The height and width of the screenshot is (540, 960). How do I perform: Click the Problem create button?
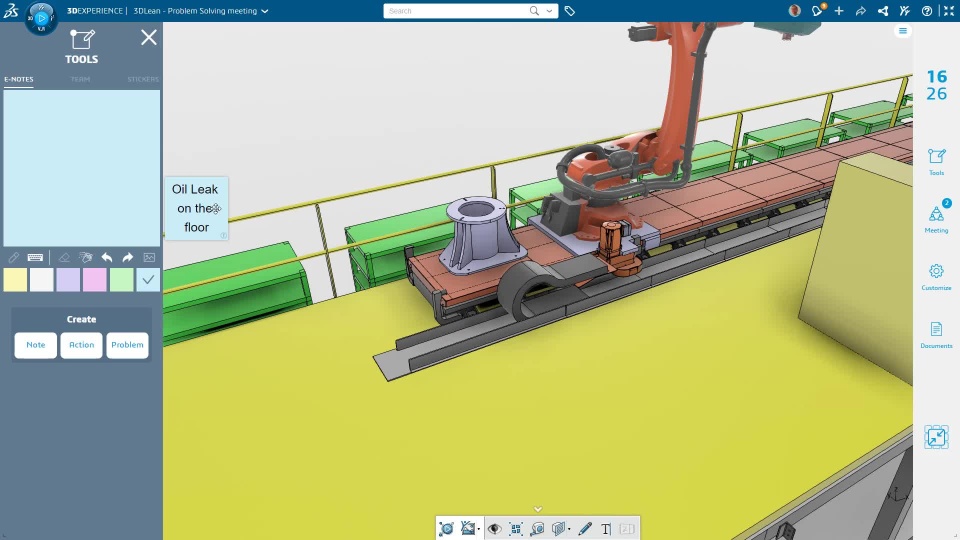pyautogui.click(x=127, y=345)
